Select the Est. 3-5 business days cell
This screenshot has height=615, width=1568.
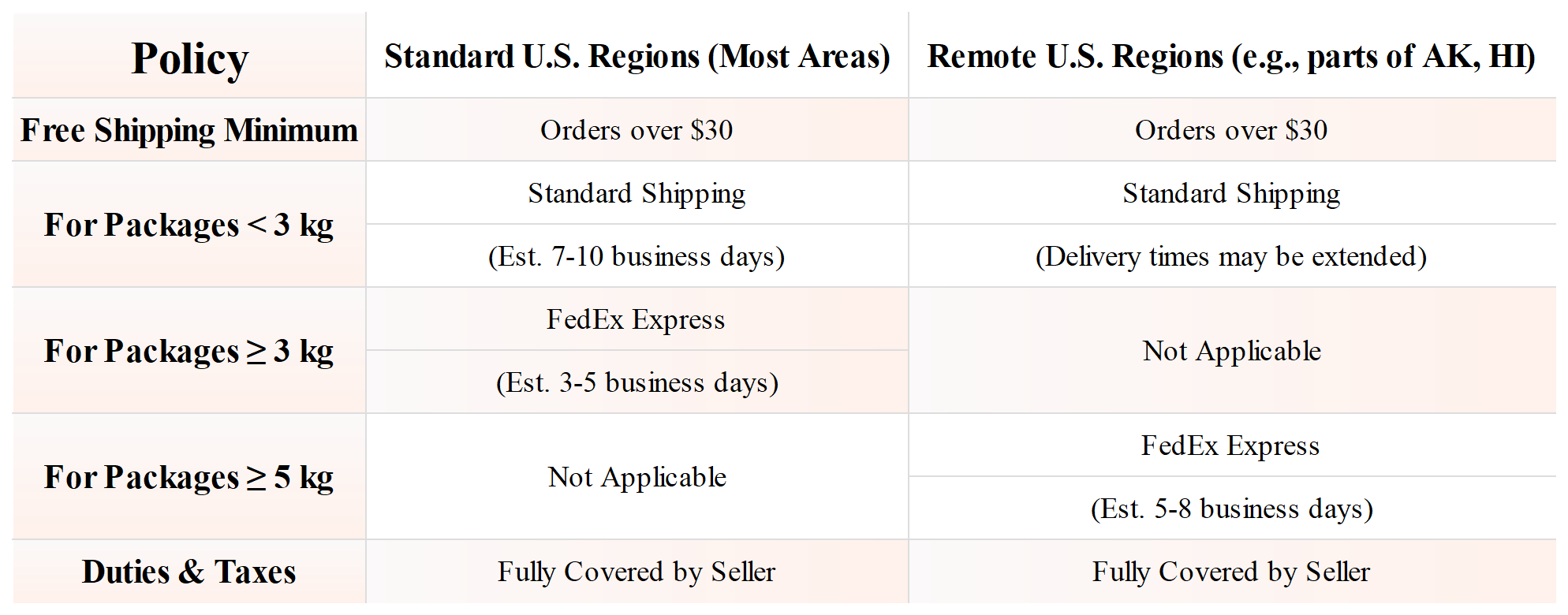[637, 382]
